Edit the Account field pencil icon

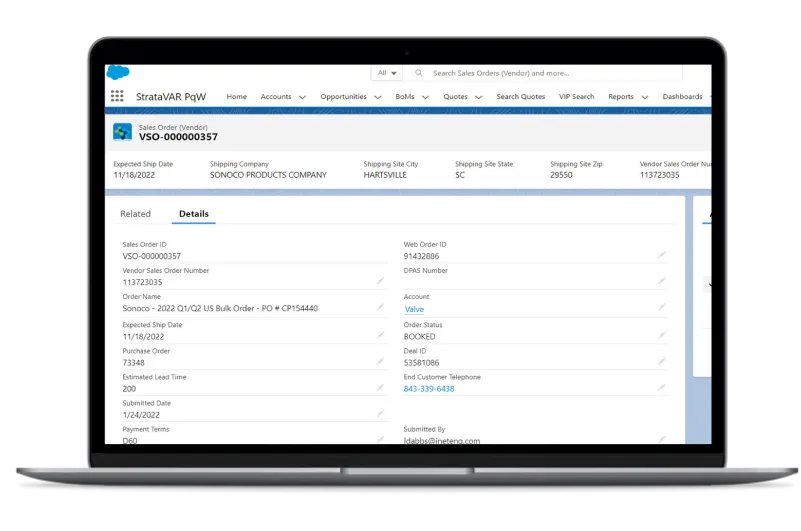pyautogui.click(x=662, y=307)
